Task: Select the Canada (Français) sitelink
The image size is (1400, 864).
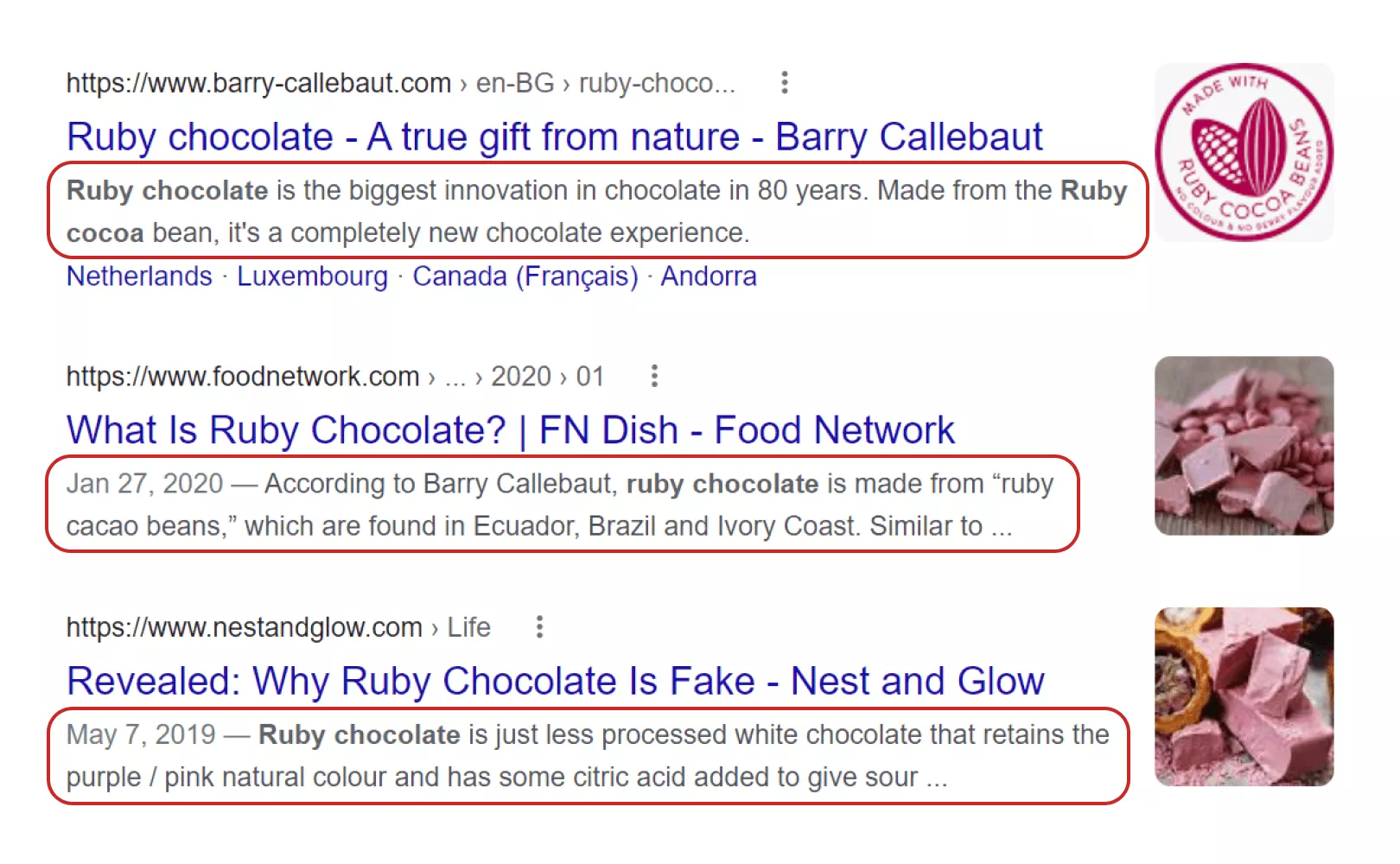Action: pyautogui.click(x=525, y=276)
